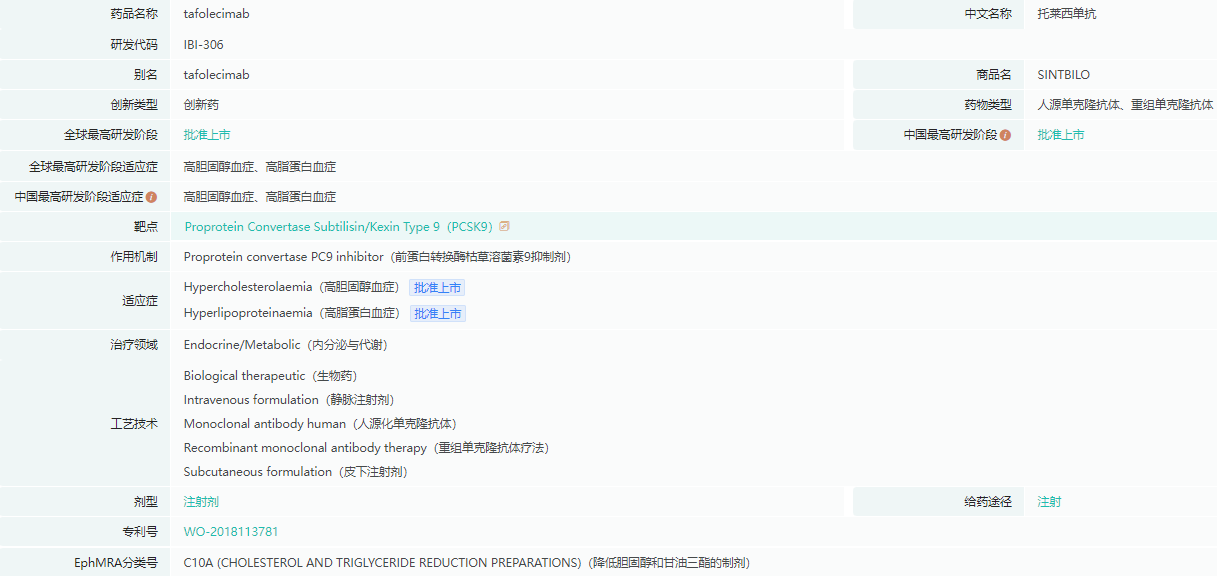
Task: Select the alias value tafolecimab in 别名 row
Action: click(216, 75)
